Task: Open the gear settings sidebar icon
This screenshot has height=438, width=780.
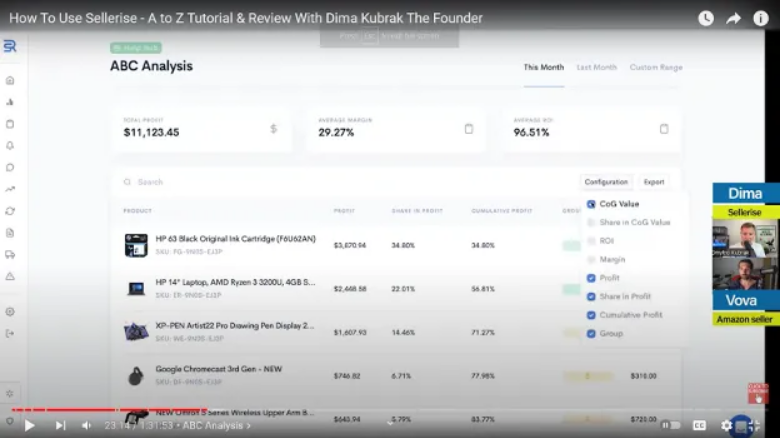Action: pos(10,312)
